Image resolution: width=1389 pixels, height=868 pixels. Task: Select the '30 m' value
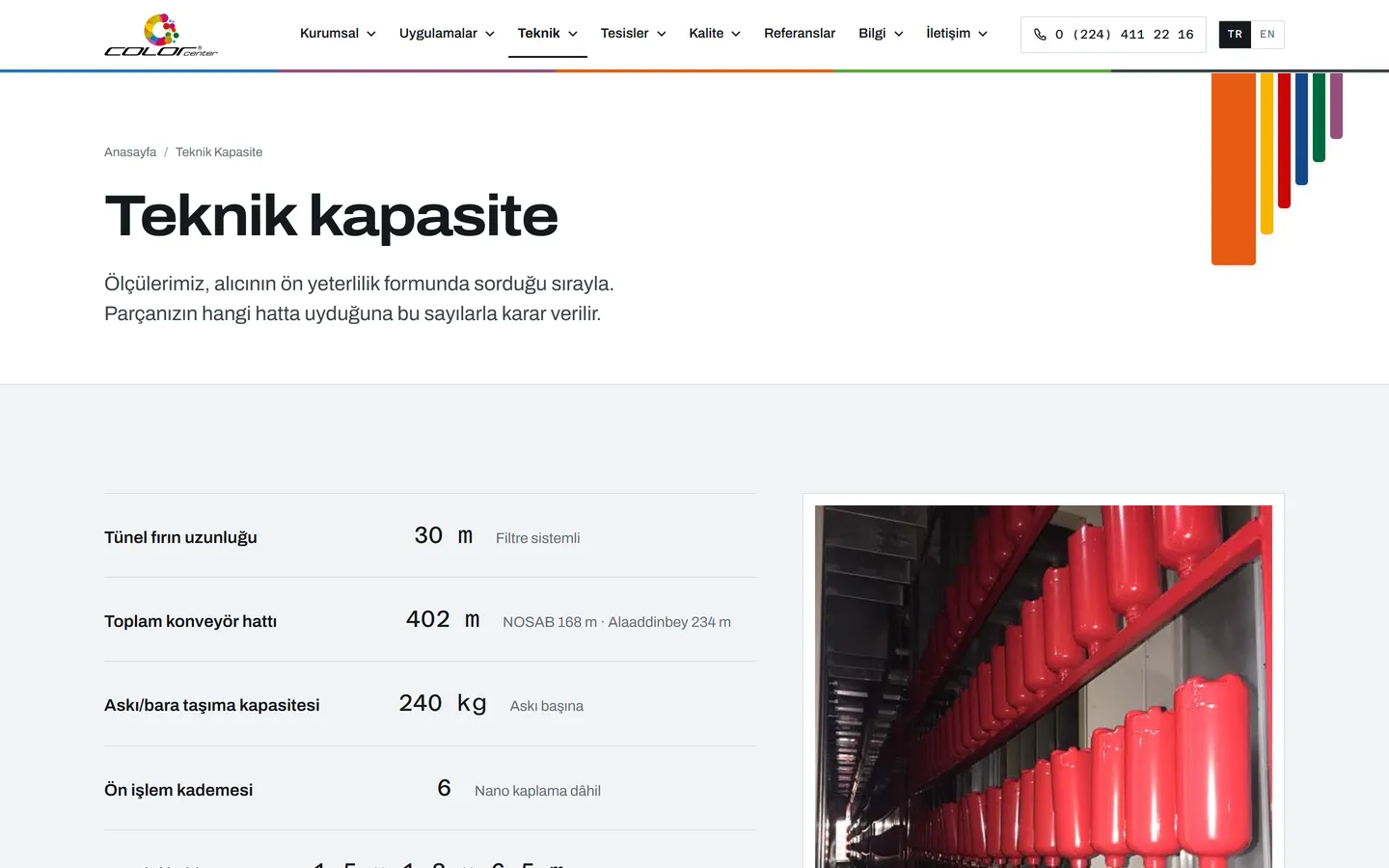click(x=444, y=536)
